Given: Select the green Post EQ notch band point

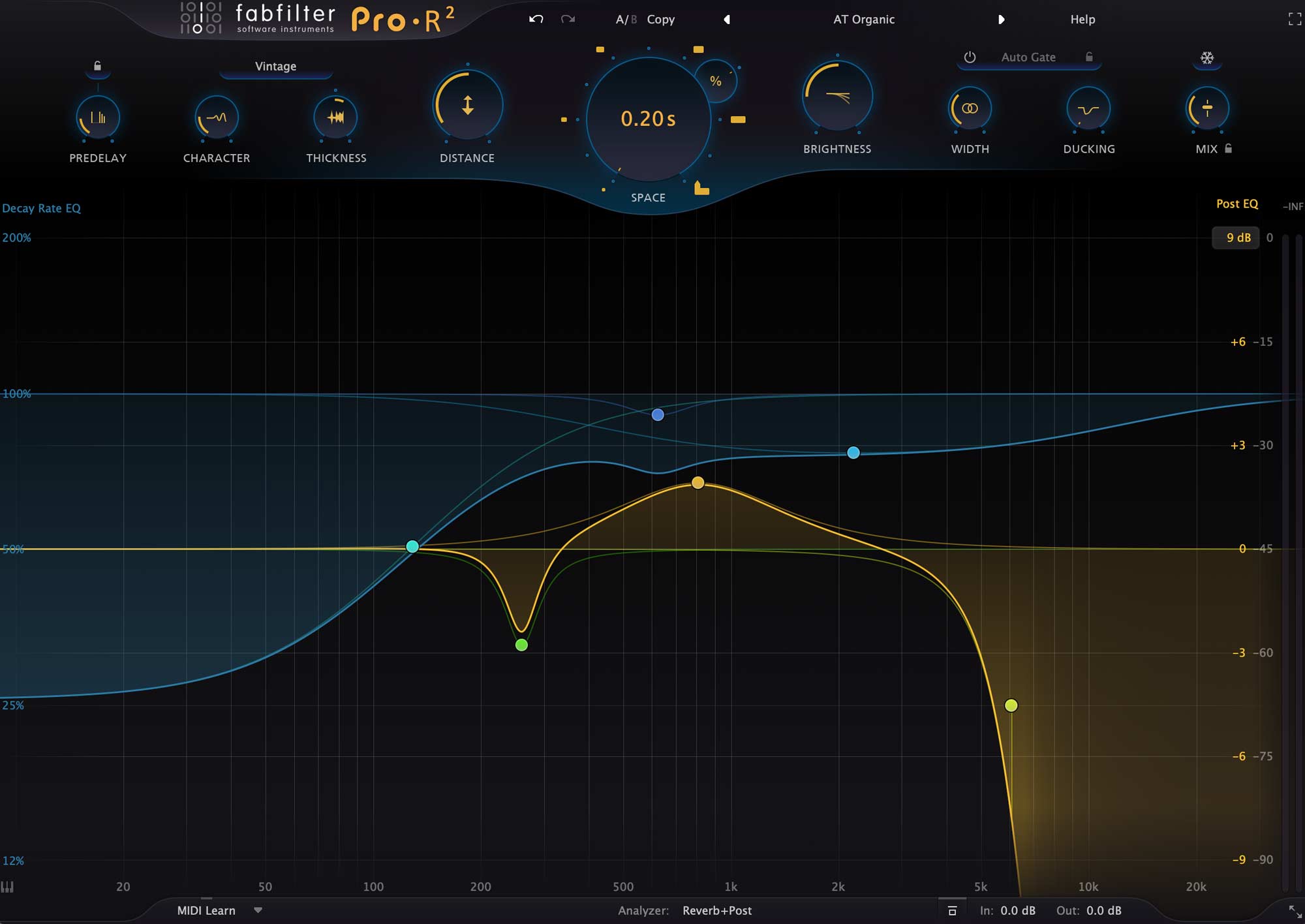Looking at the screenshot, I should pyautogui.click(x=521, y=645).
